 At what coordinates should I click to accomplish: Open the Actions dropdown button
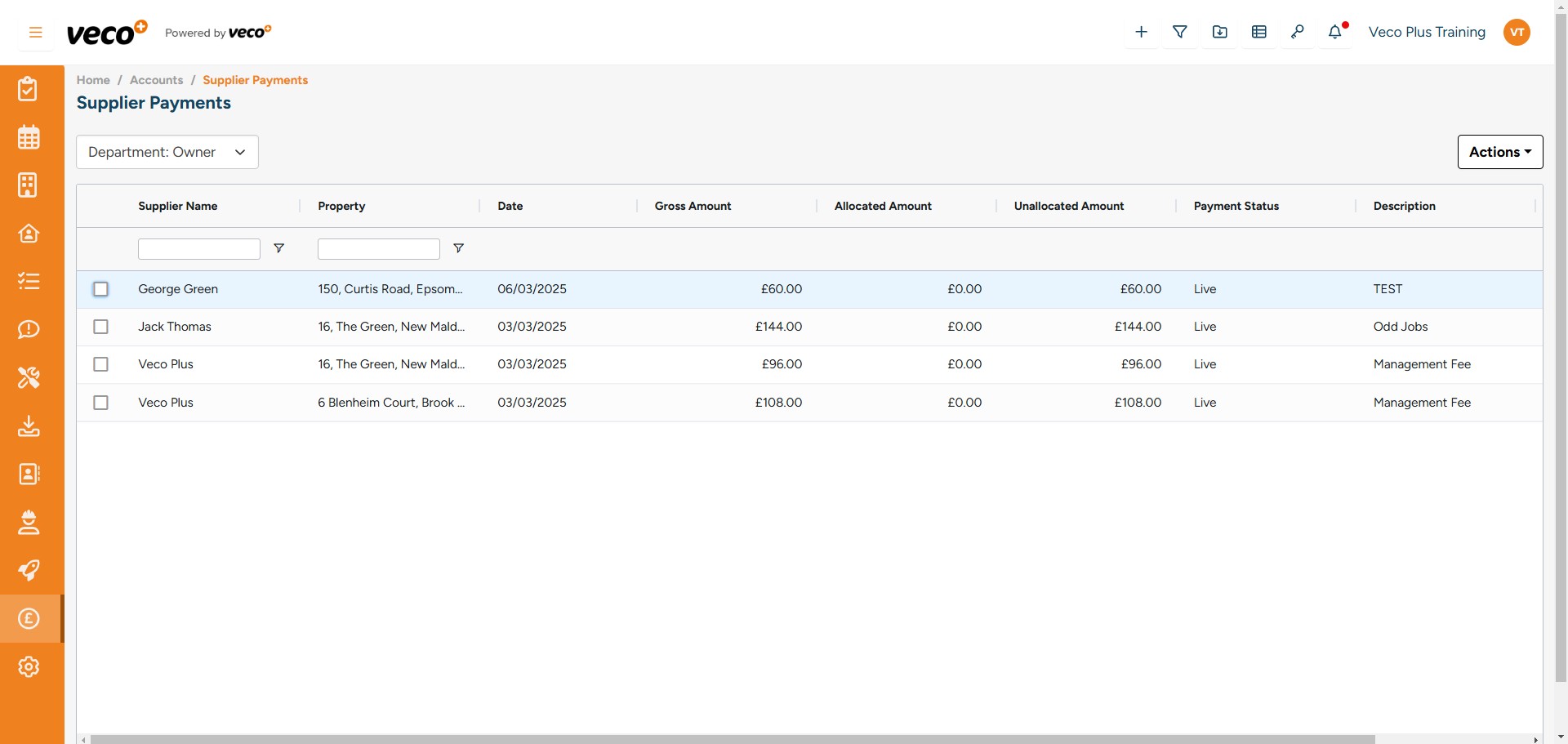1499,152
